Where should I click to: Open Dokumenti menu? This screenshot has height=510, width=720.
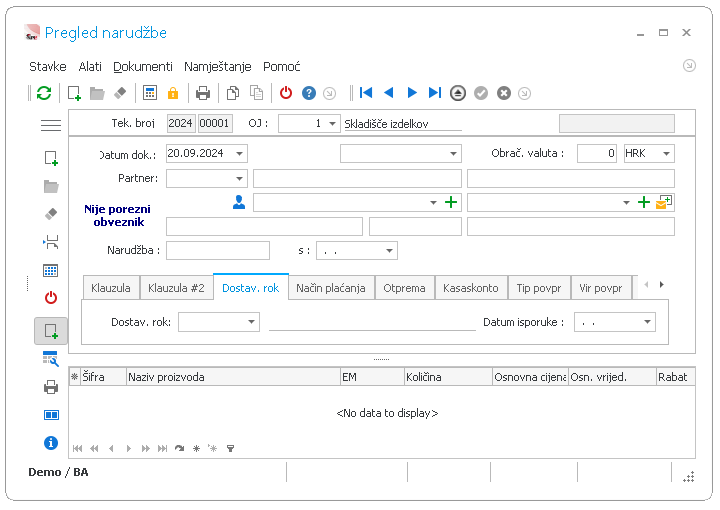(x=143, y=67)
